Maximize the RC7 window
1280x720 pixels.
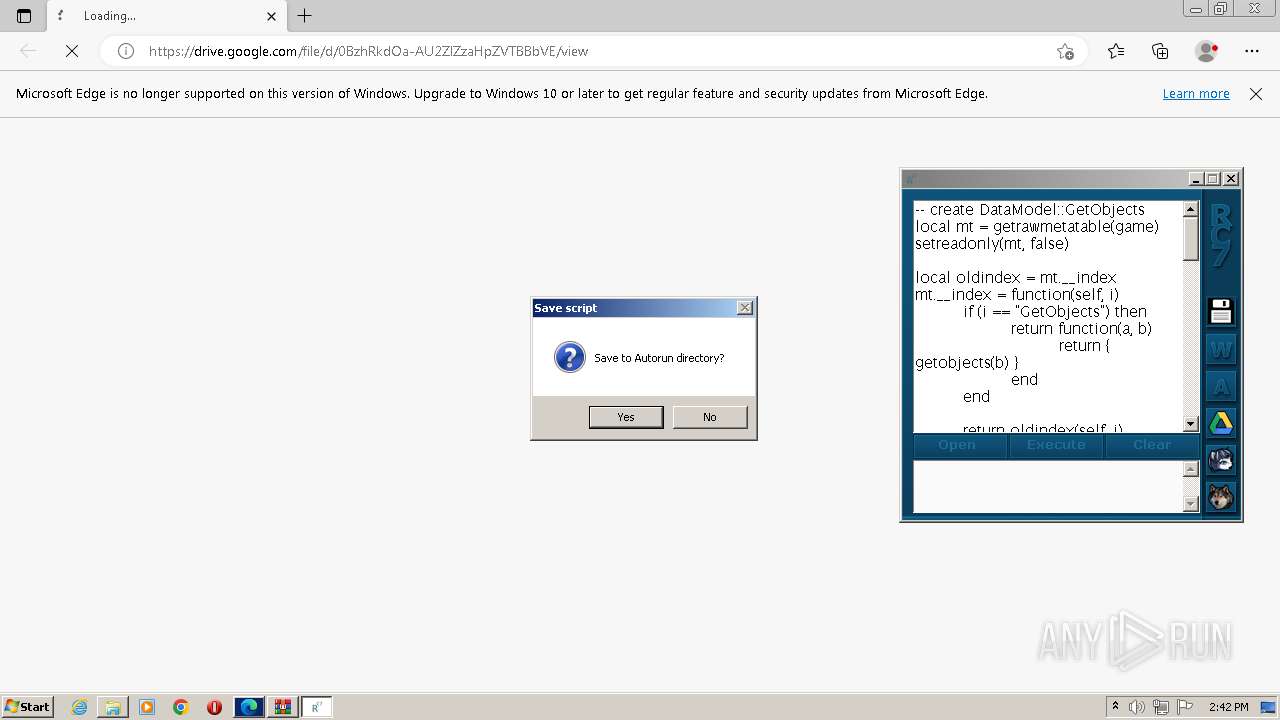tap(1213, 179)
